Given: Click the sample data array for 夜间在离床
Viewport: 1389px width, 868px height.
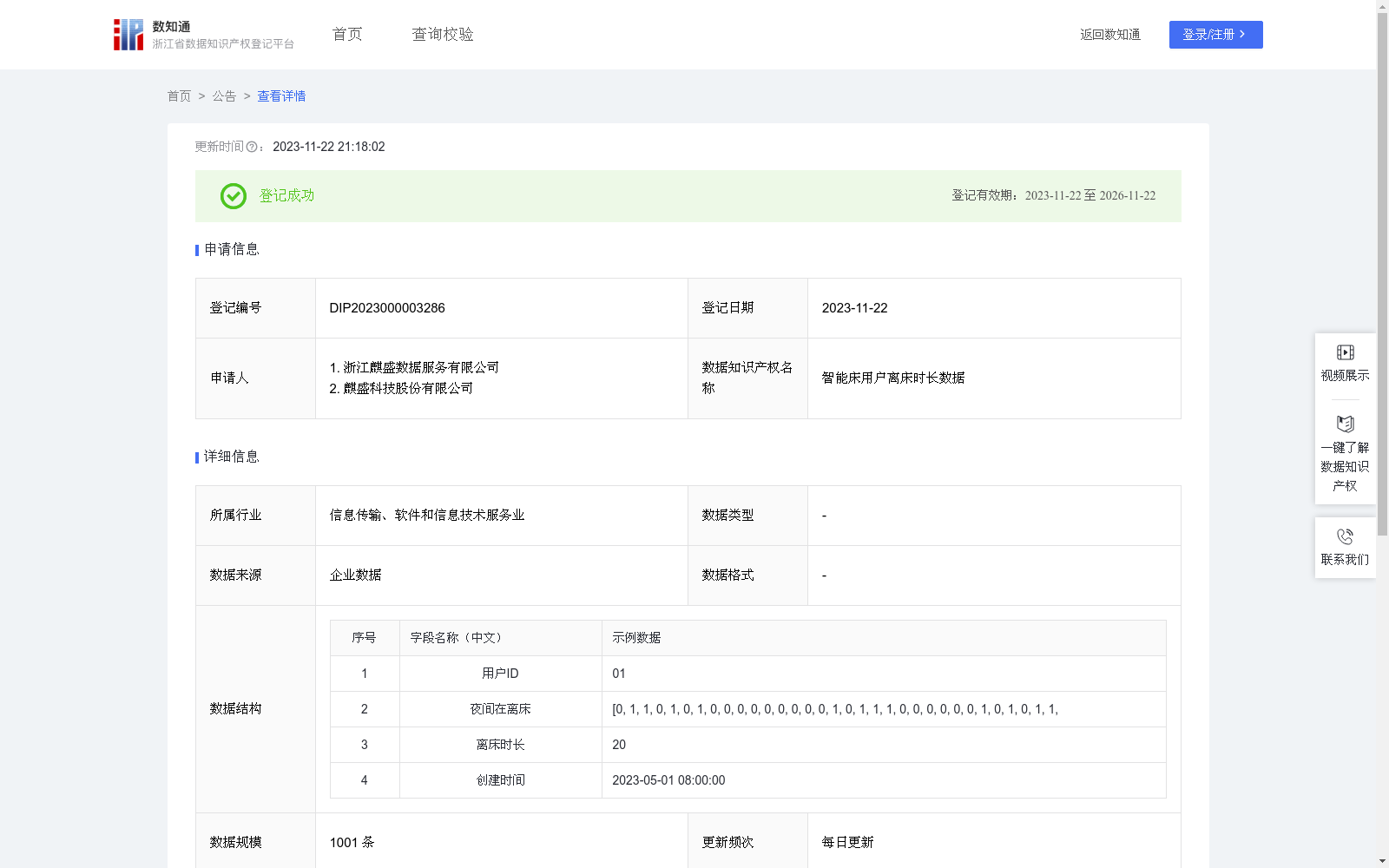Looking at the screenshot, I should pos(835,709).
